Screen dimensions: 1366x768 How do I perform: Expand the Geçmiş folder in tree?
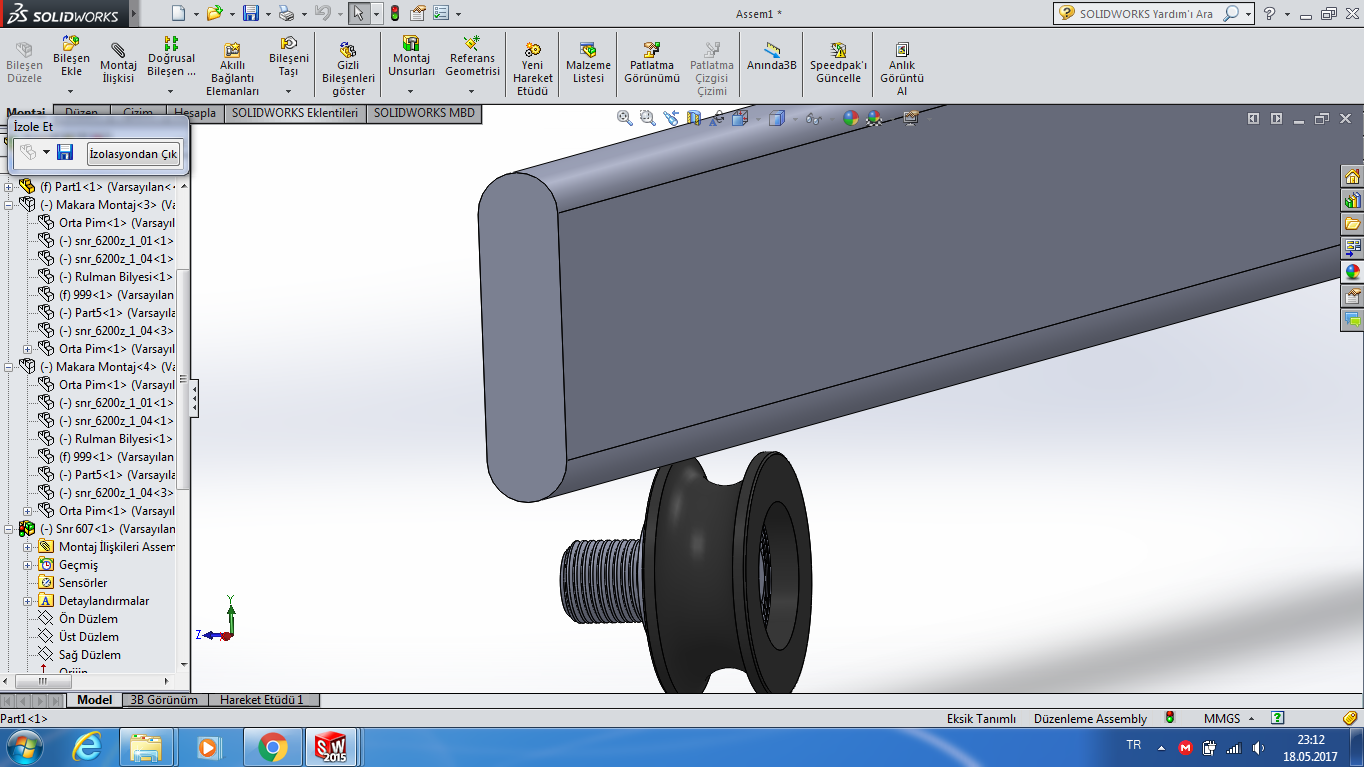28,565
